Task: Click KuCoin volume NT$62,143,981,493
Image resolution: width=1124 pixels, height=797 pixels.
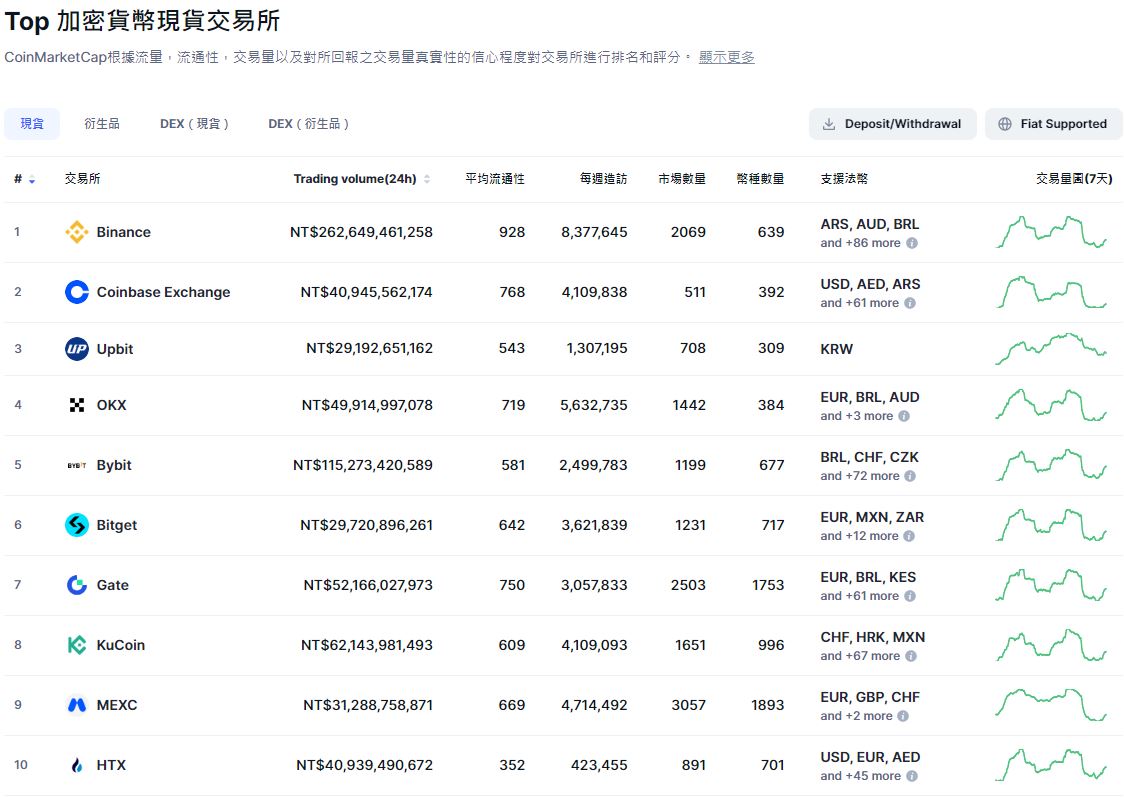Action: [x=367, y=645]
